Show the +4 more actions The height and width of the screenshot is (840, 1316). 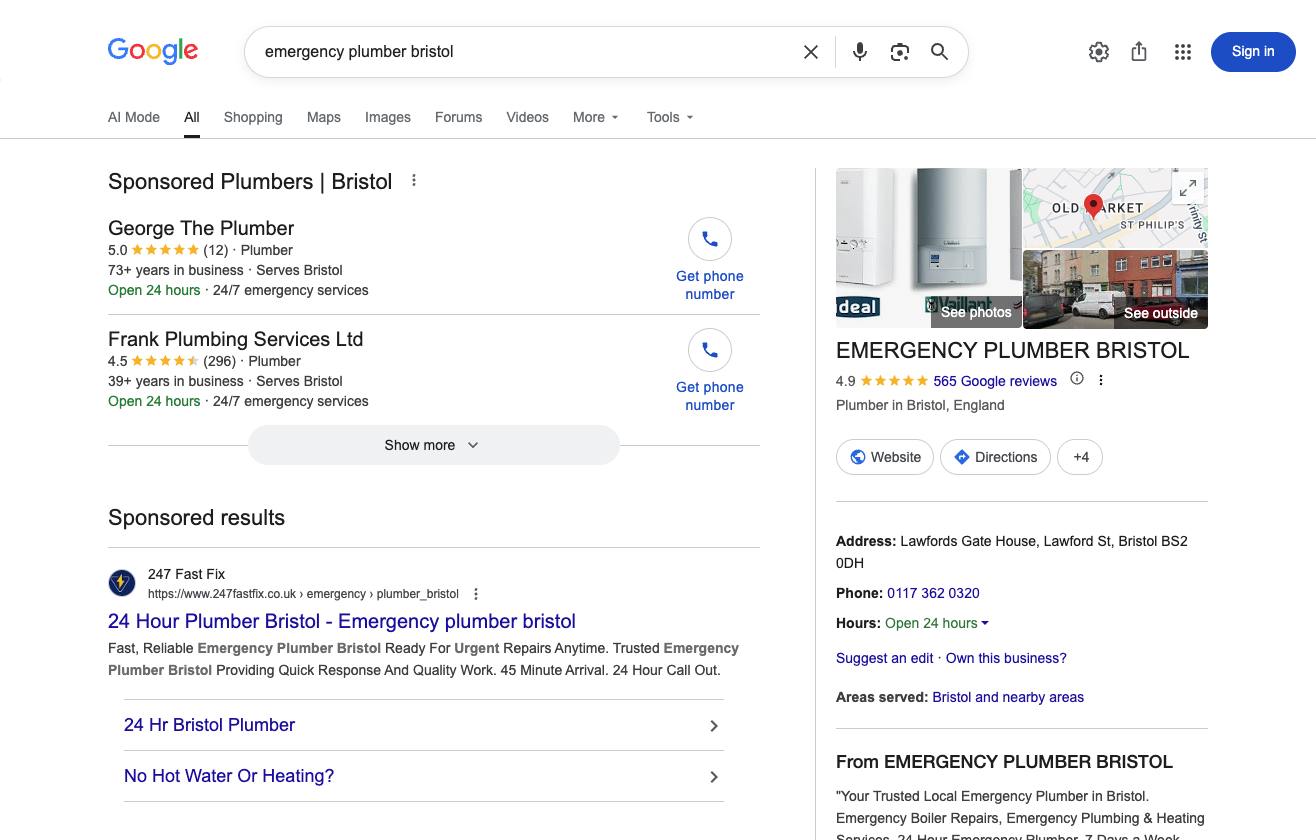pyautogui.click(x=1080, y=457)
